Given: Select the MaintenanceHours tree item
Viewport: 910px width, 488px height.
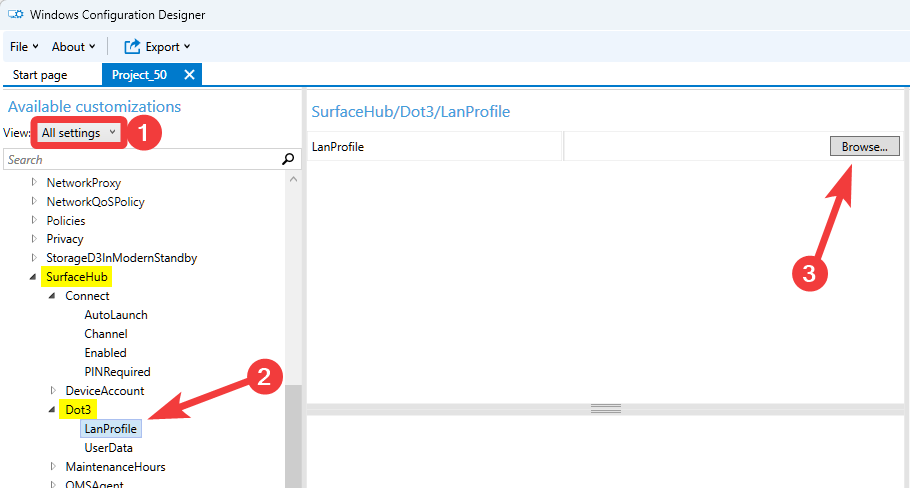Looking at the screenshot, I should point(115,467).
